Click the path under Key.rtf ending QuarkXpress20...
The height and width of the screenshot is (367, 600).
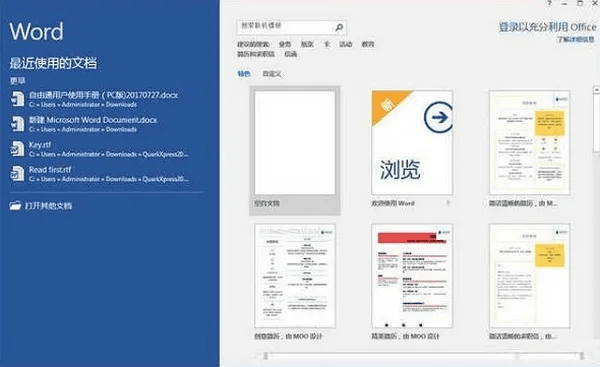click(108, 154)
